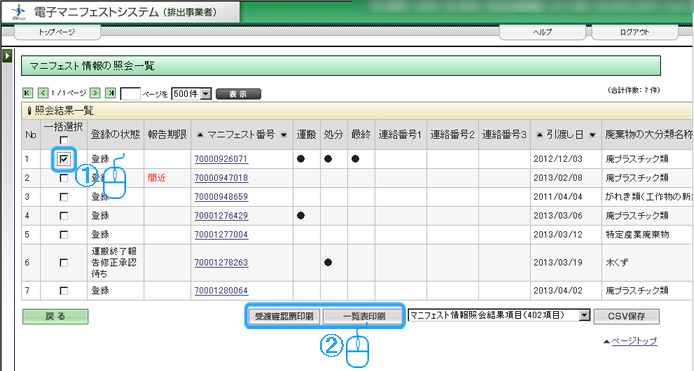Click previous page arrow icon

43,93
